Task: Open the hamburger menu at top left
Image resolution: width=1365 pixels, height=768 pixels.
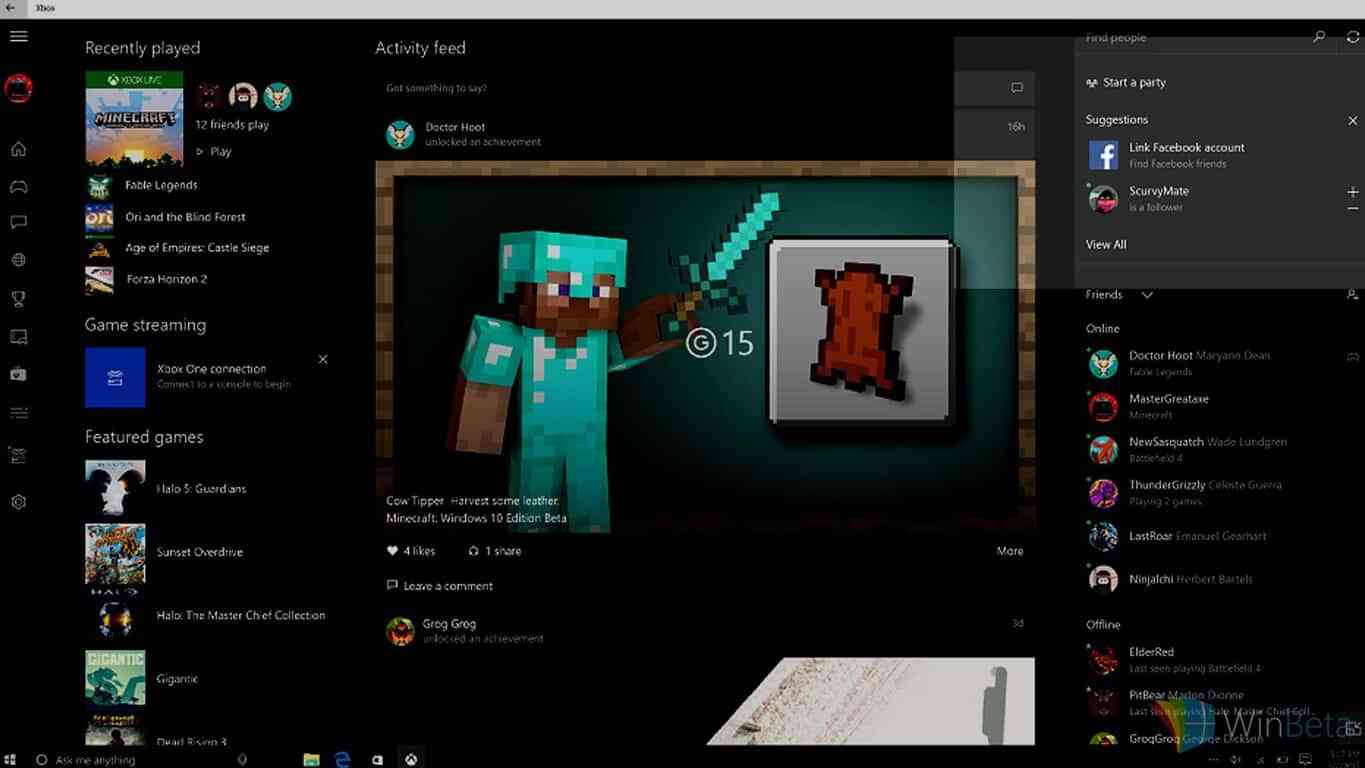Action: (18, 36)
